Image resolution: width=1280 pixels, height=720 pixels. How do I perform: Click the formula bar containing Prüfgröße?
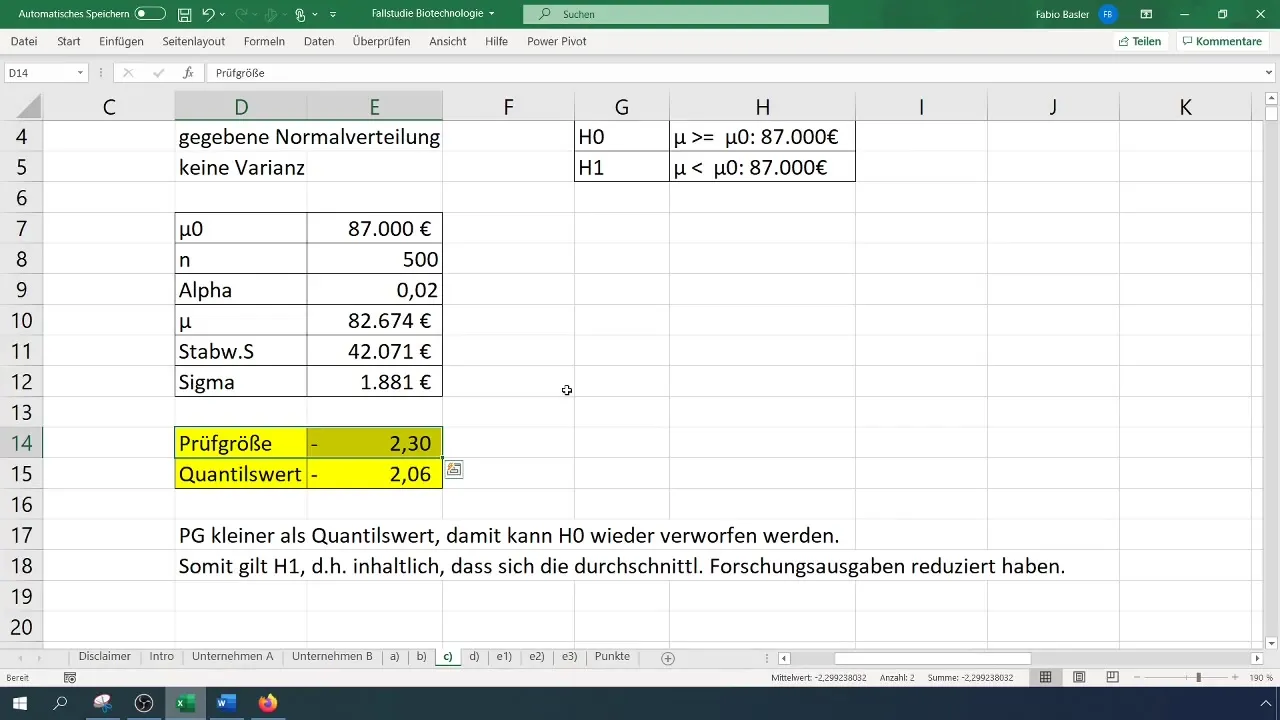(x=735, y=73)
